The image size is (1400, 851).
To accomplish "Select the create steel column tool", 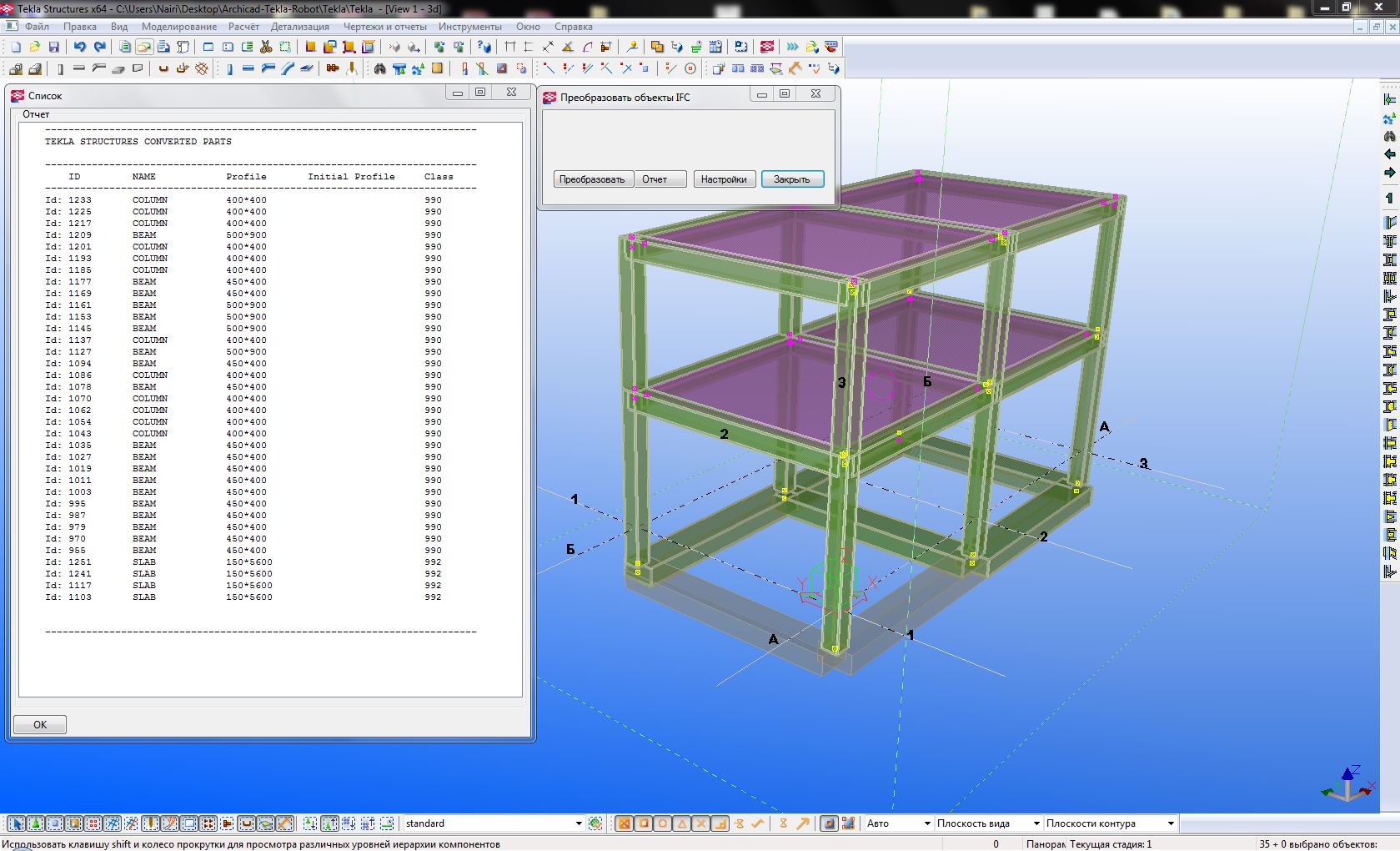I will pos(228,69).
